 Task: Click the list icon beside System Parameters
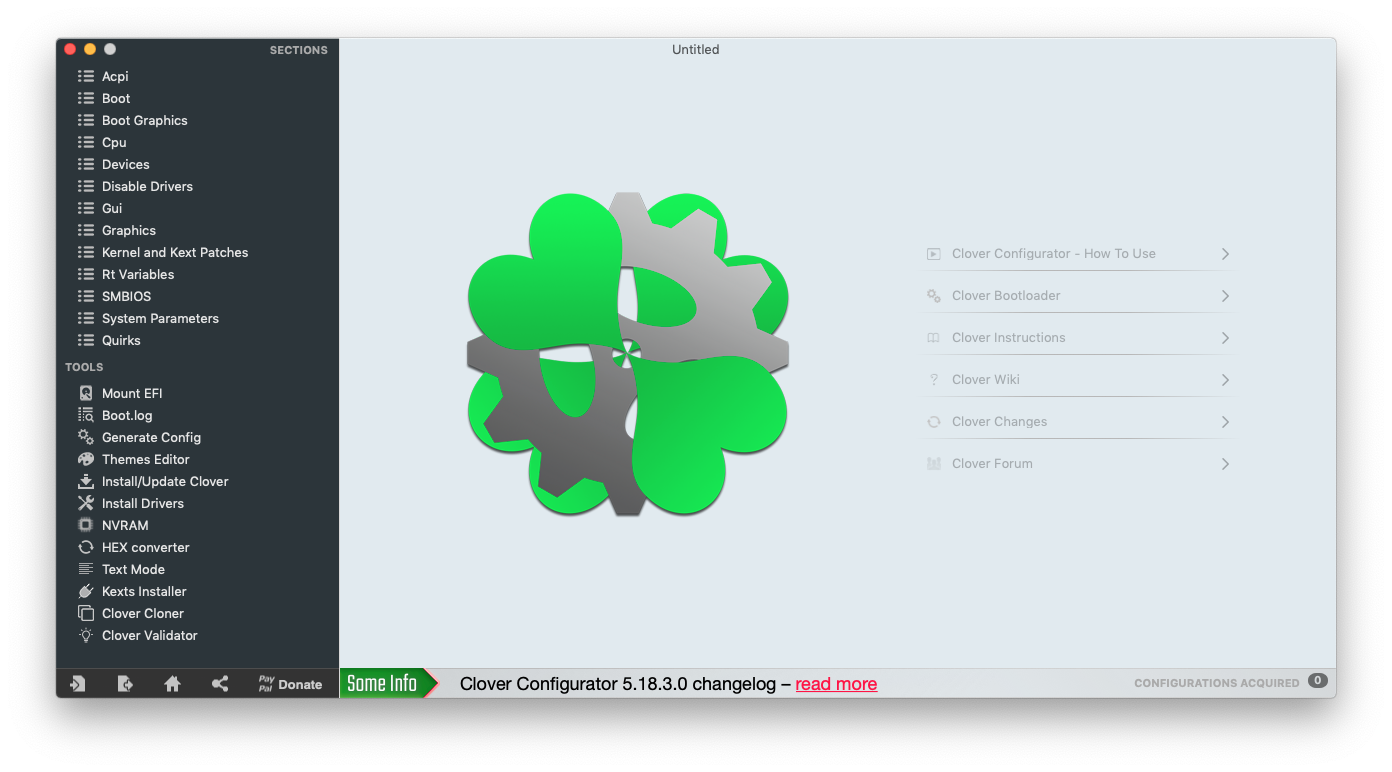86,318
